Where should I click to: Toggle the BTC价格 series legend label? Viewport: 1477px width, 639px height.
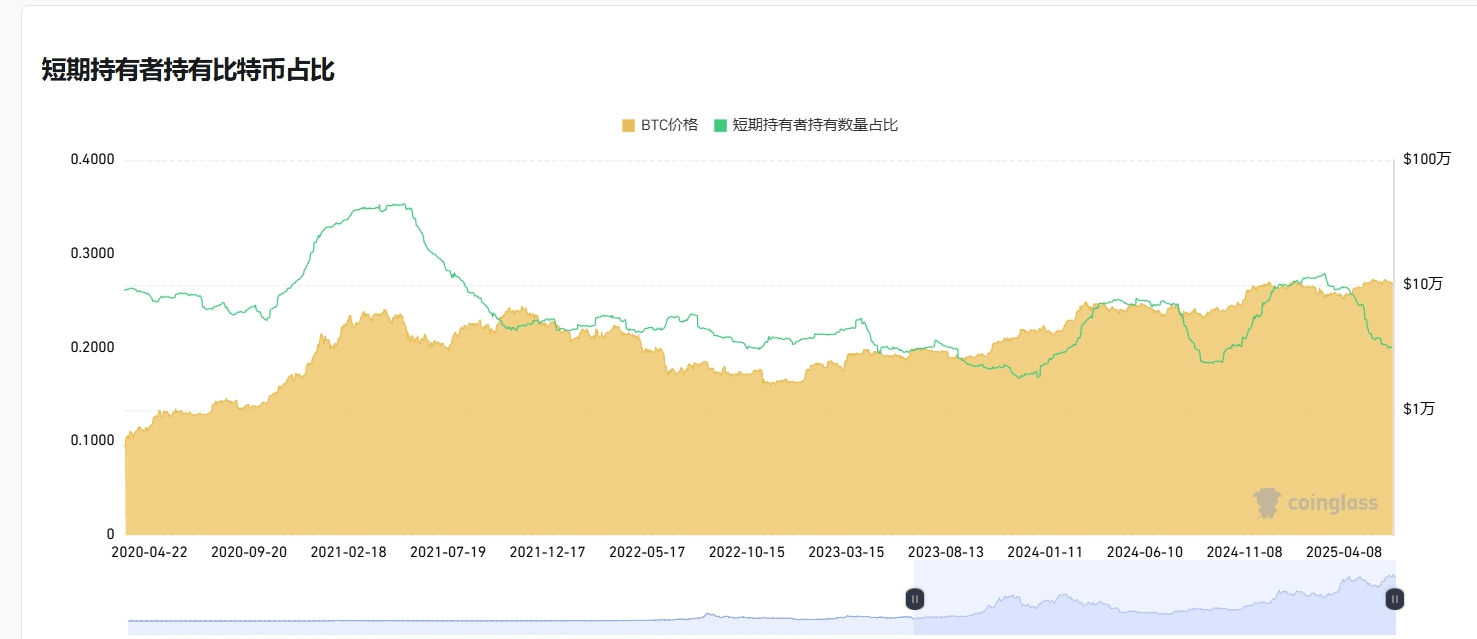pos(668,125)
